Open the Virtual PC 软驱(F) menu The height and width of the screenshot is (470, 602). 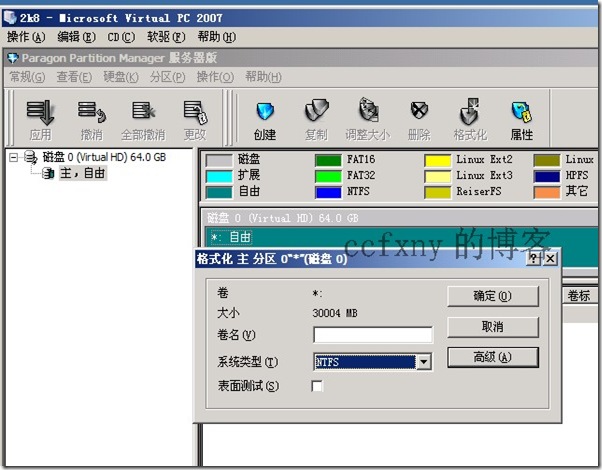click(166, 37)
